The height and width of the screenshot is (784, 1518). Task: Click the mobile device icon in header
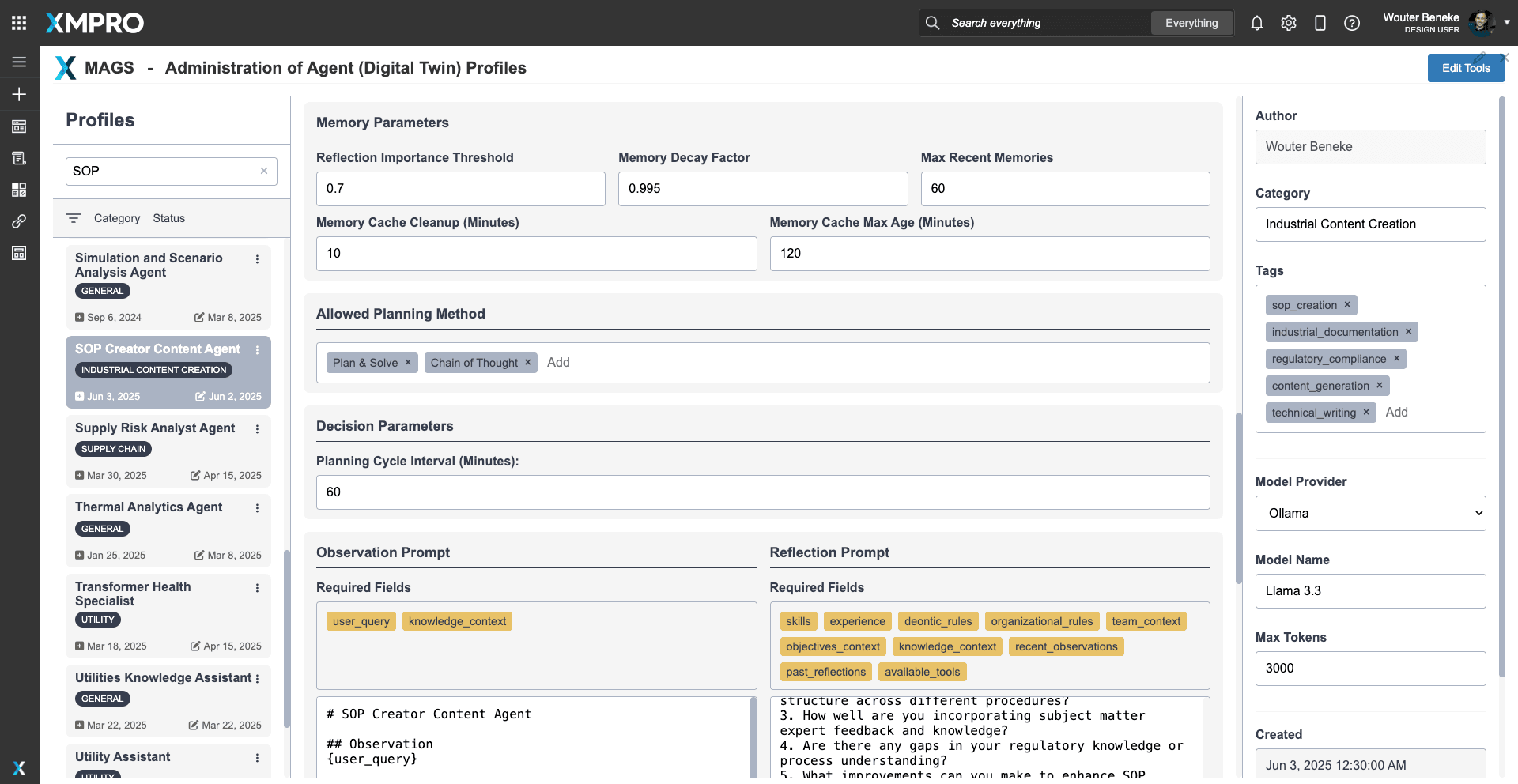(1320, 23)
